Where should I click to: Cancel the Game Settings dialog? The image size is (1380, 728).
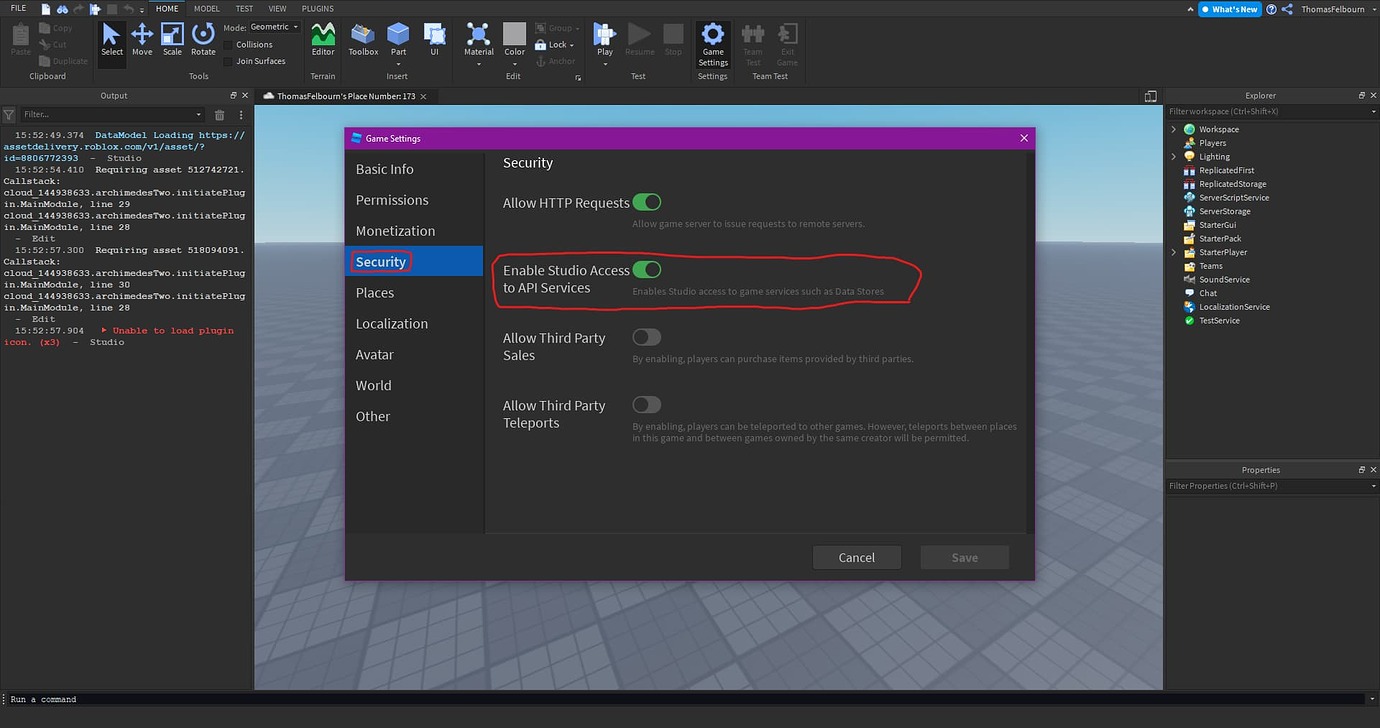pos(857,558)
